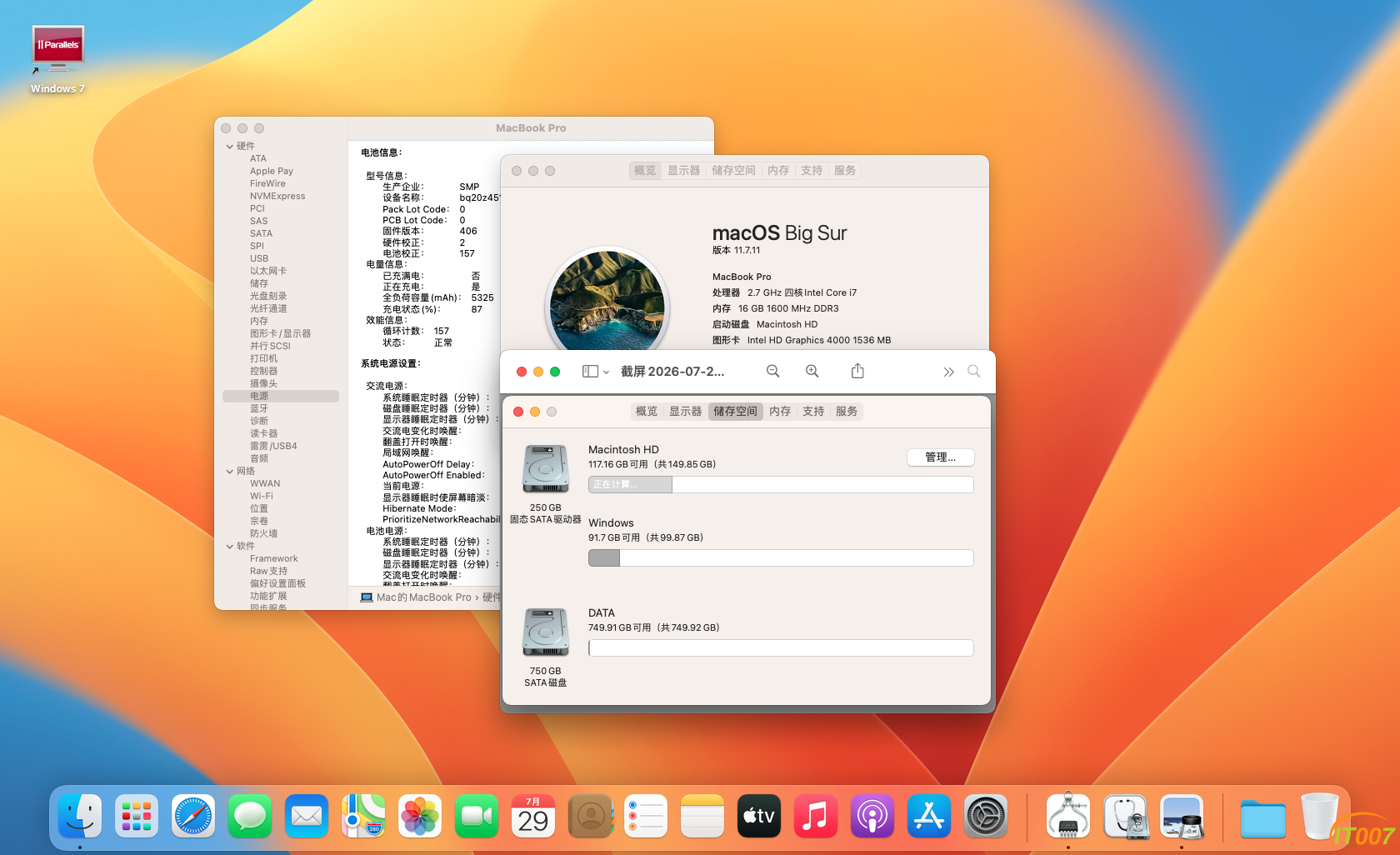
Task: Open the Trash in the Dock
Action: pyautogui.click(x=1320, y=816)
